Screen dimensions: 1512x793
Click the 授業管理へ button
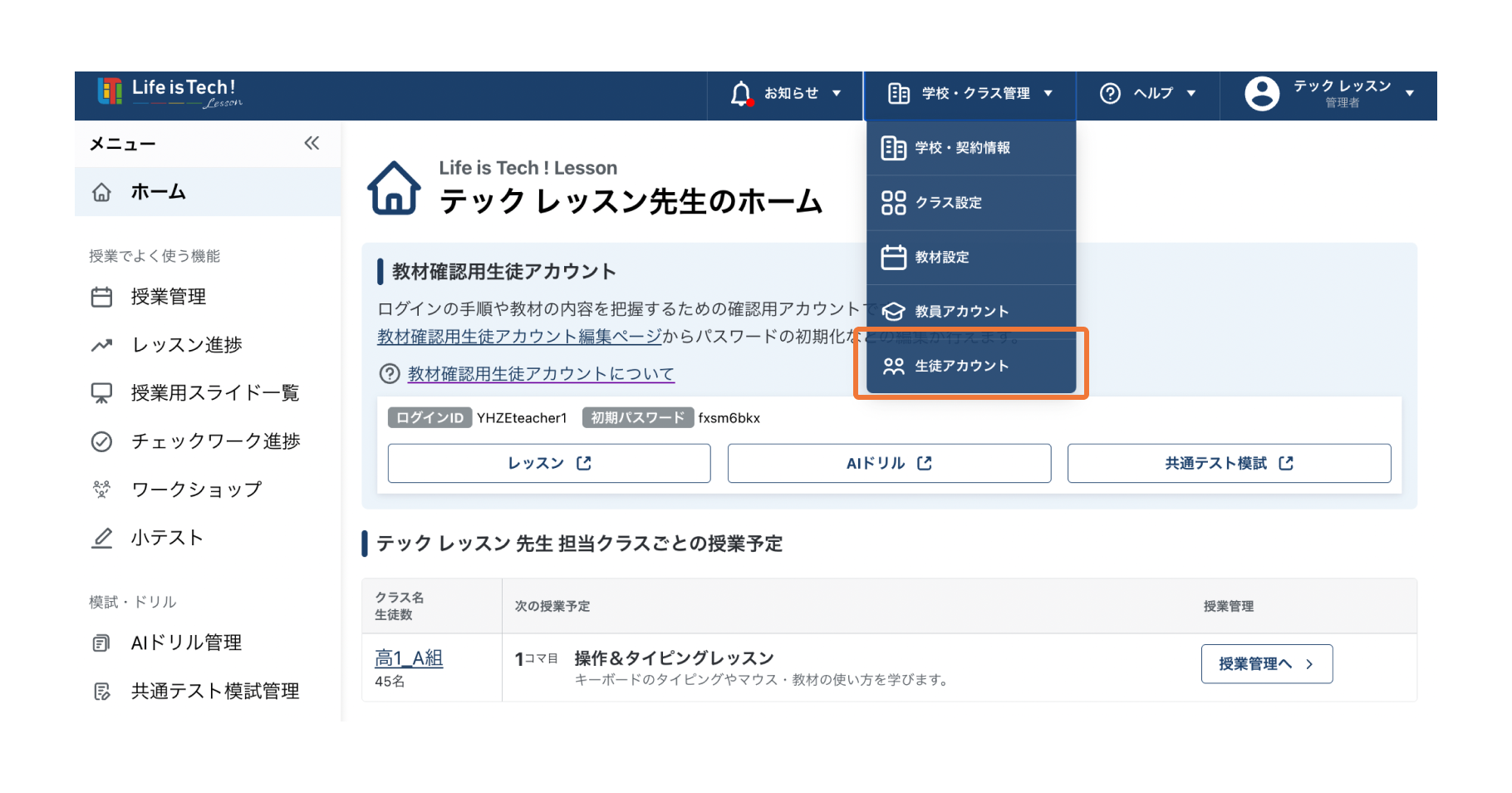(x=1266, y=664)
